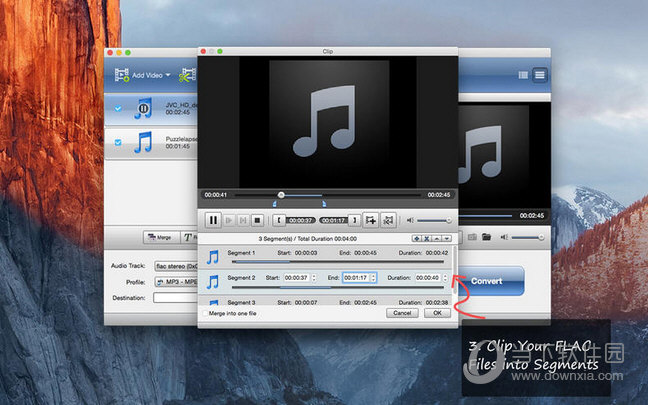Click the segment list scrollbar
Screen dimensions: 648x405
point(455,271)
